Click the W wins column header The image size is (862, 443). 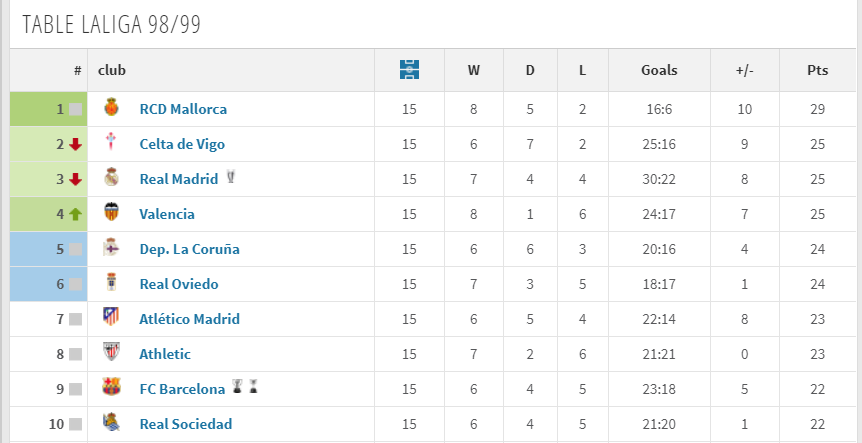[x=474, y=70]
